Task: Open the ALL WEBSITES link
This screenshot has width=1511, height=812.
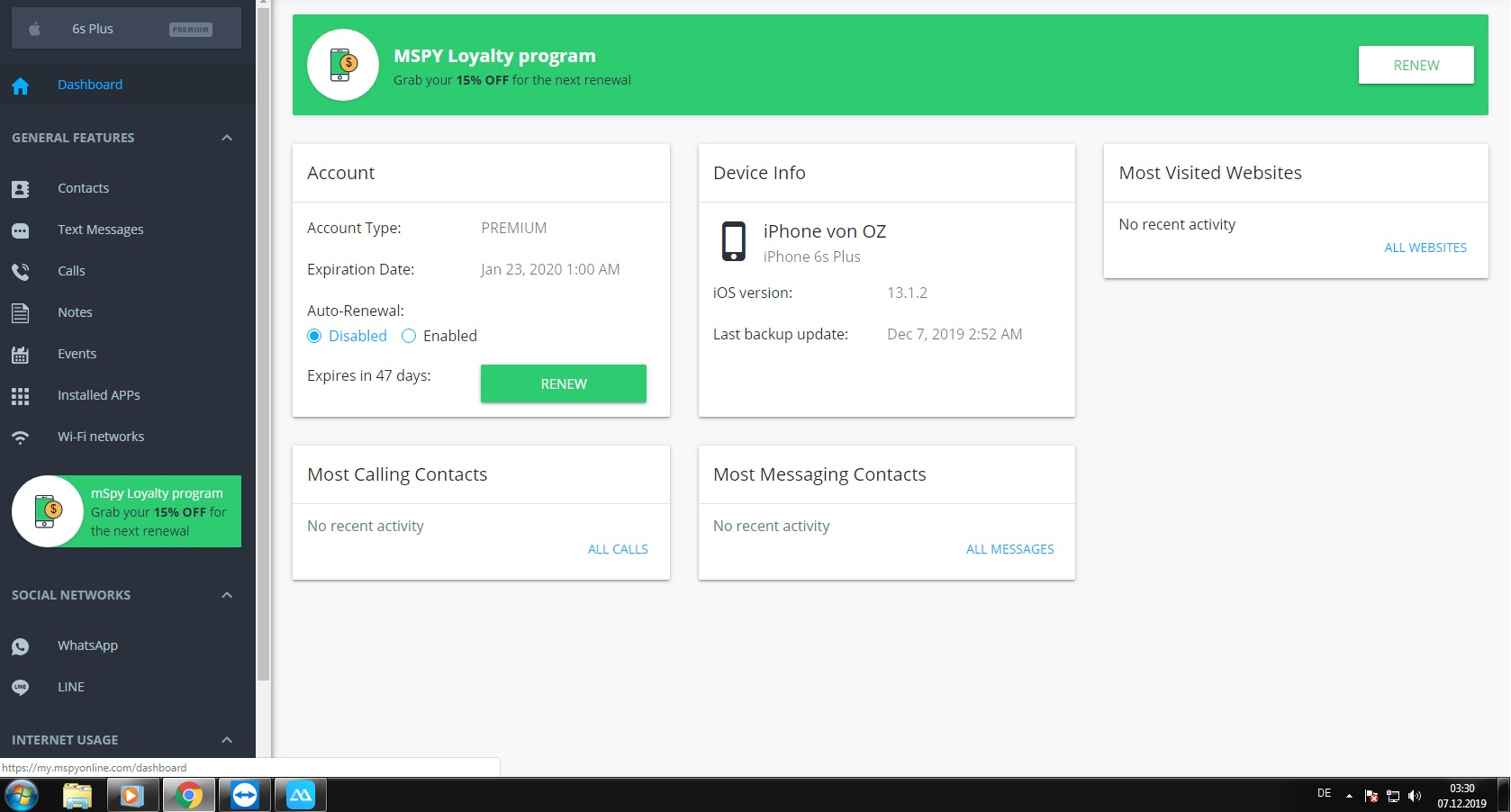Action: click(1425, 248)
